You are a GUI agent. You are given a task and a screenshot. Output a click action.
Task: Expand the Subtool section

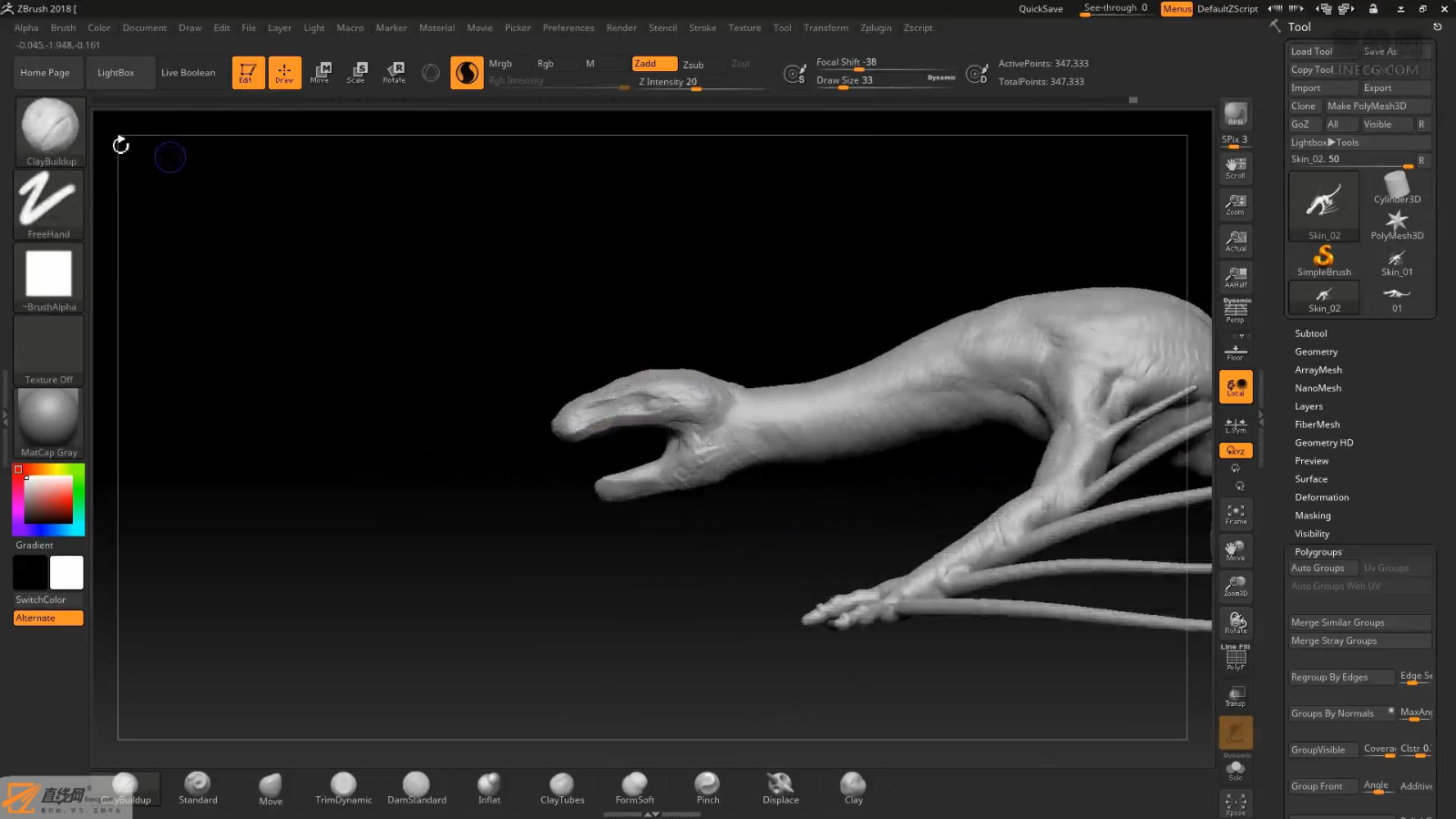point(1311,333)
